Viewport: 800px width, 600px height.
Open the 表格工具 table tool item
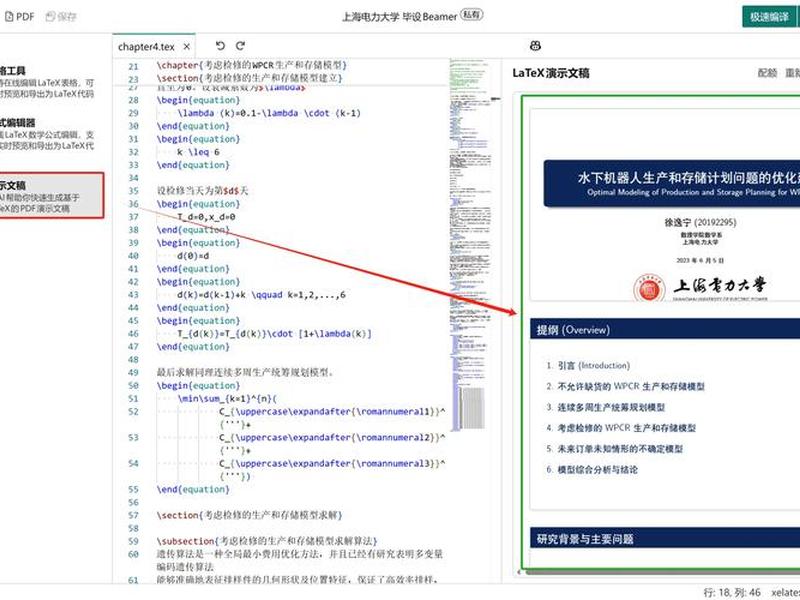tap(47, 82)
